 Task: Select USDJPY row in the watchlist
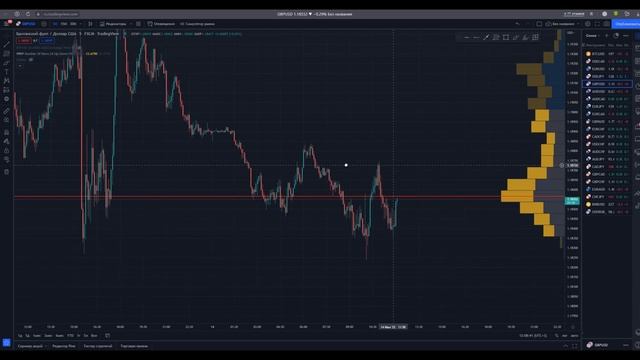coord(607,76)
